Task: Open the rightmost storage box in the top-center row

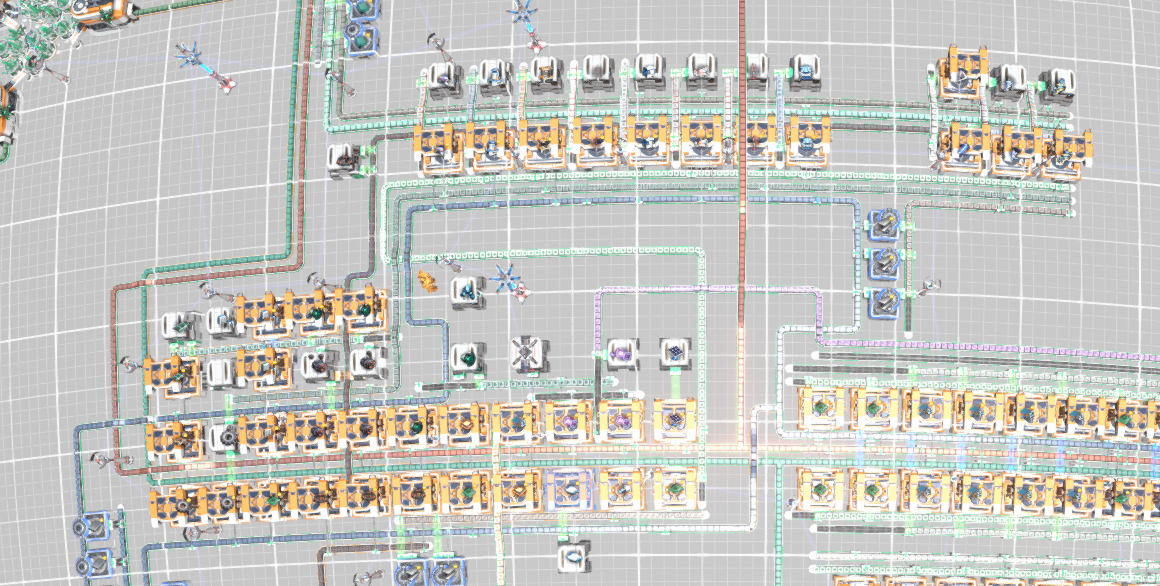Action: (x=804, y=70)
